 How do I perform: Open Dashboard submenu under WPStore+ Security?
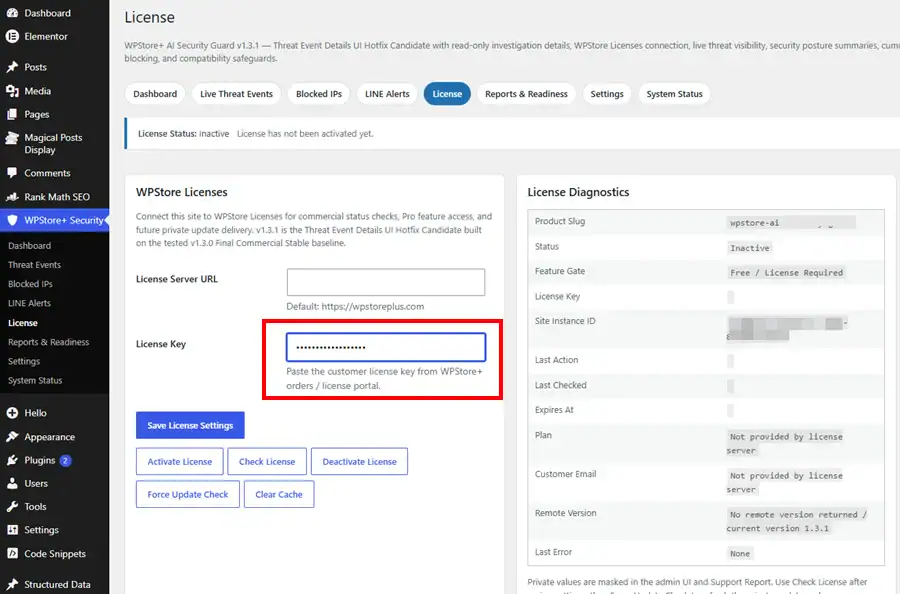tap(29, 246)
